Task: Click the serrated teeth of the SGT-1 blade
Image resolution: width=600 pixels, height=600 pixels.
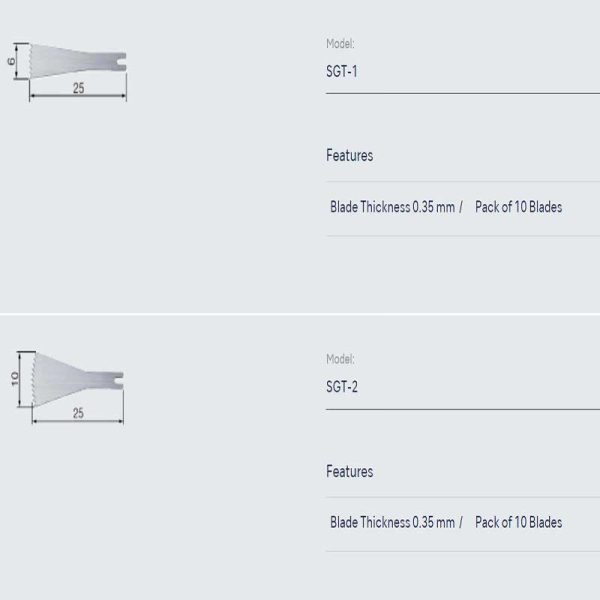Action: pos(31,61)
